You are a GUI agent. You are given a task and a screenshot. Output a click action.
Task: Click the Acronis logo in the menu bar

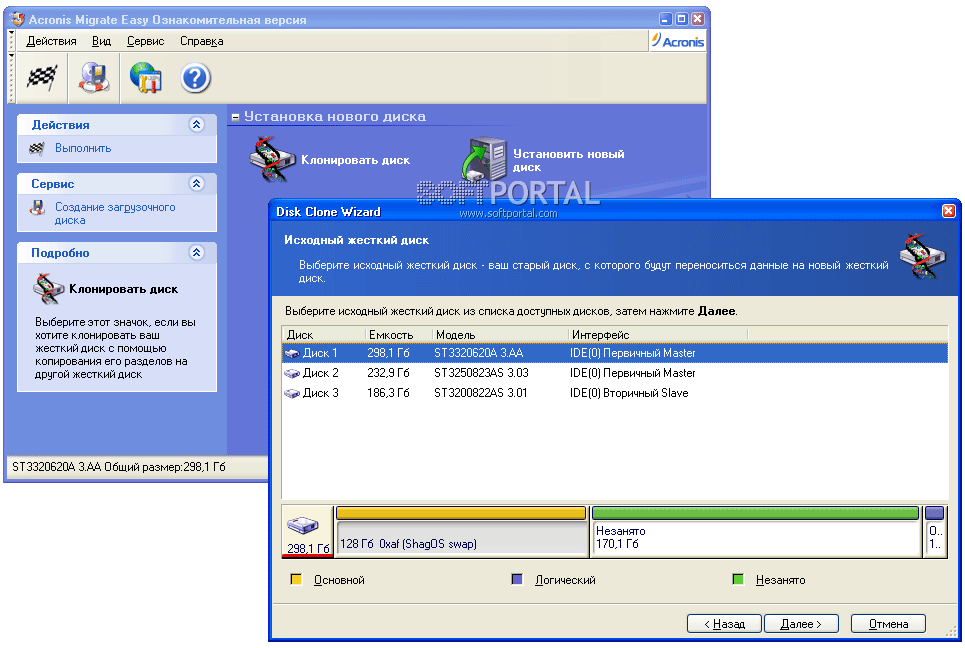pyautogui.click(x=678, y=41)
